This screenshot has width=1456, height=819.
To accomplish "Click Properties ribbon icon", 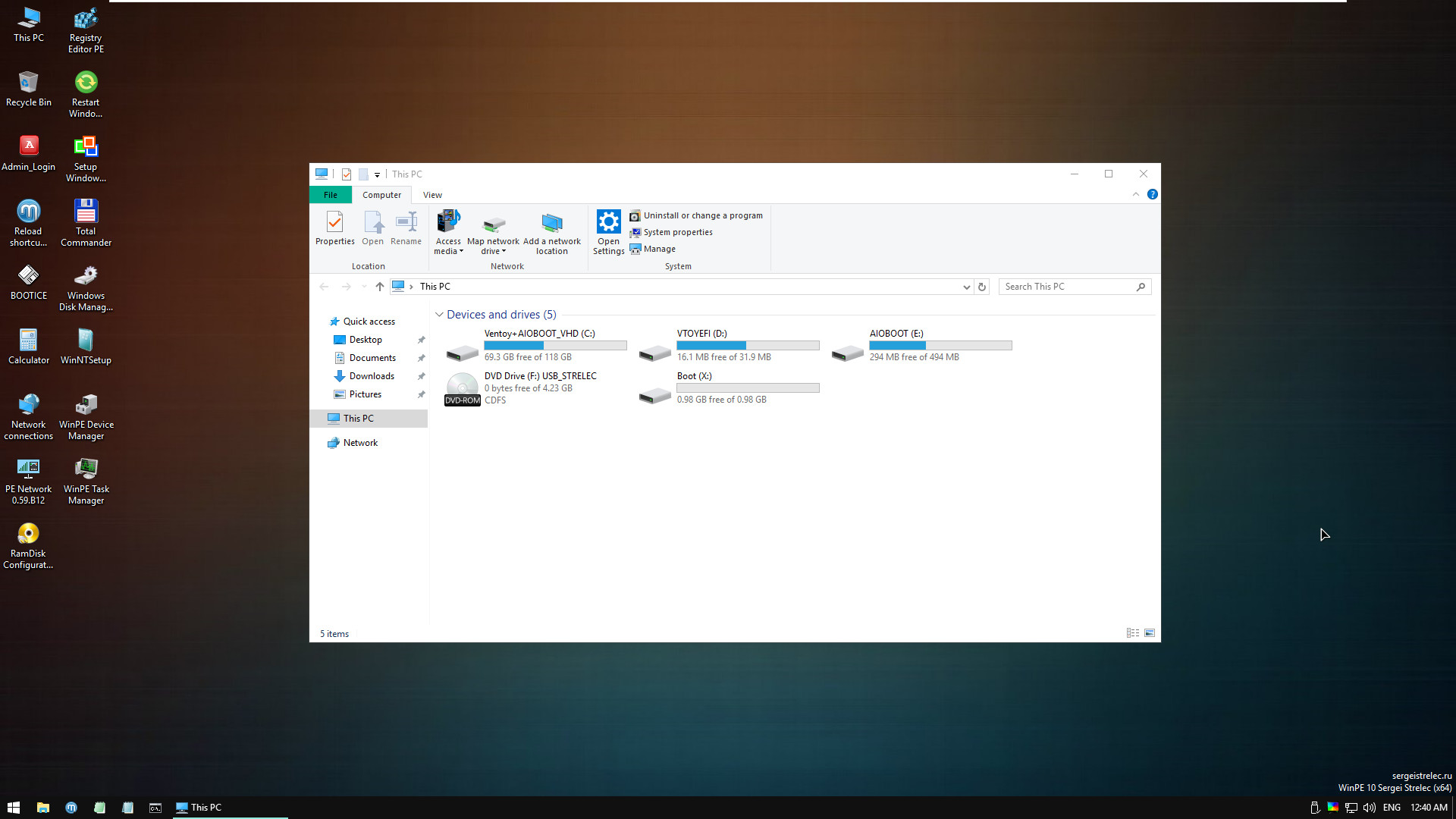I will pos(334,227).
